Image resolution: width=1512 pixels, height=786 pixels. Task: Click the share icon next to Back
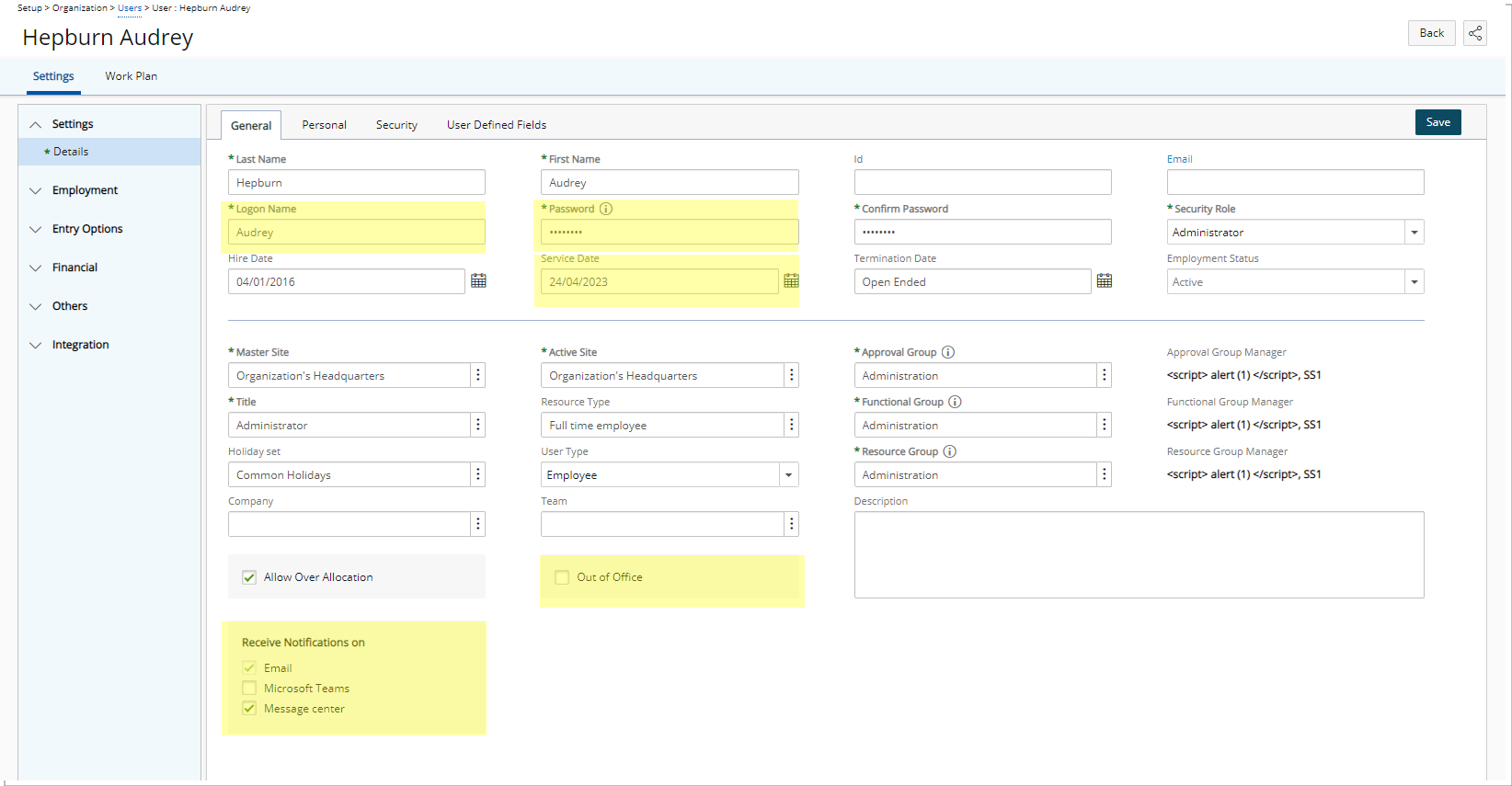pyautogui.click(x=1475, y=33)
